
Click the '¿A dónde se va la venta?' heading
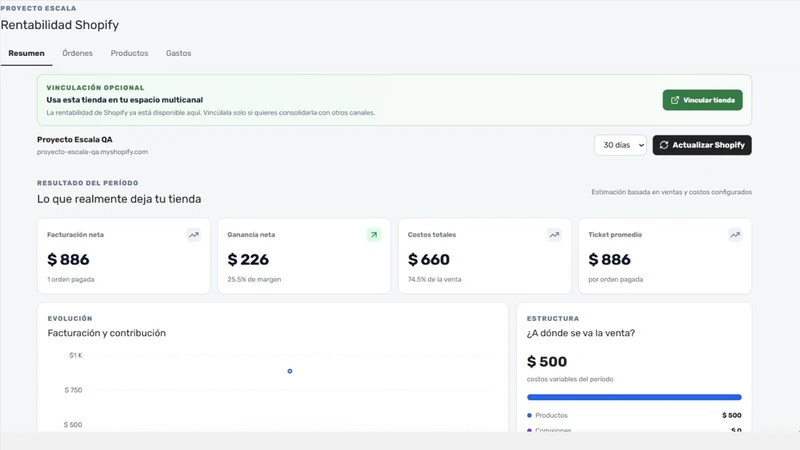581,333
